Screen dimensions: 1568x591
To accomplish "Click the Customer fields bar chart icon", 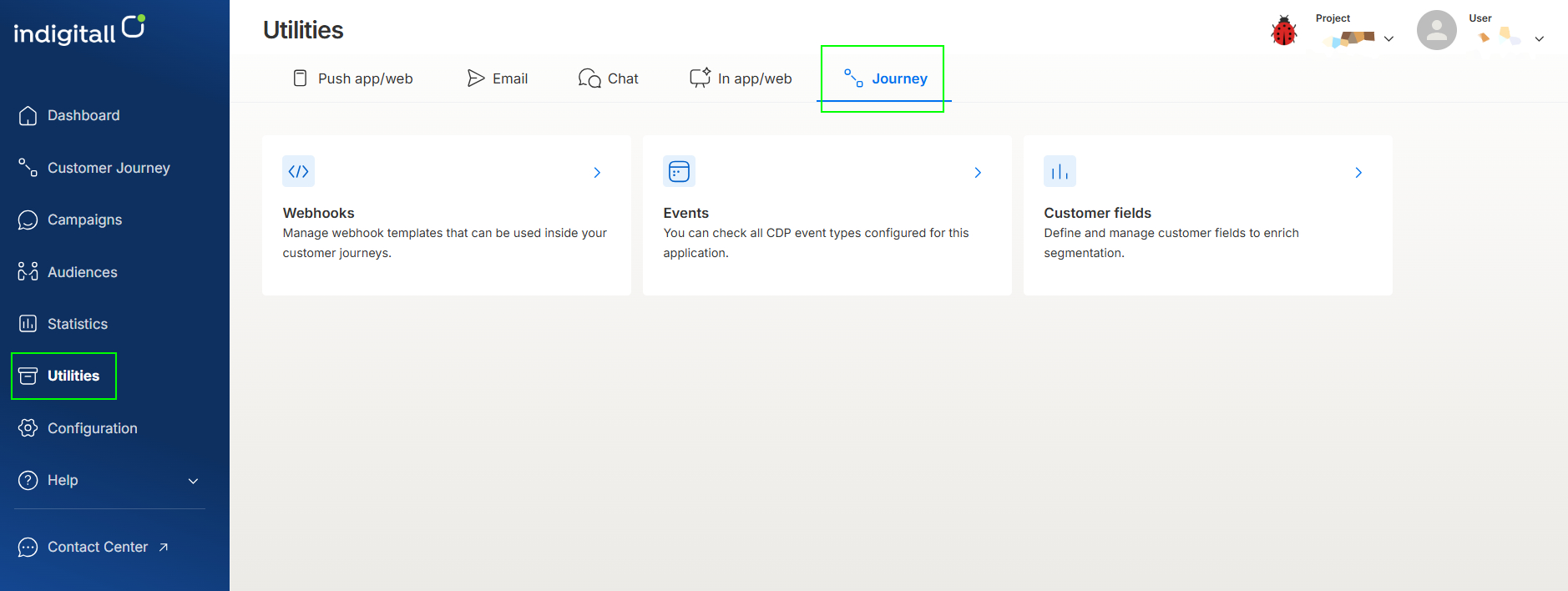I will (x=1060, y=171).
